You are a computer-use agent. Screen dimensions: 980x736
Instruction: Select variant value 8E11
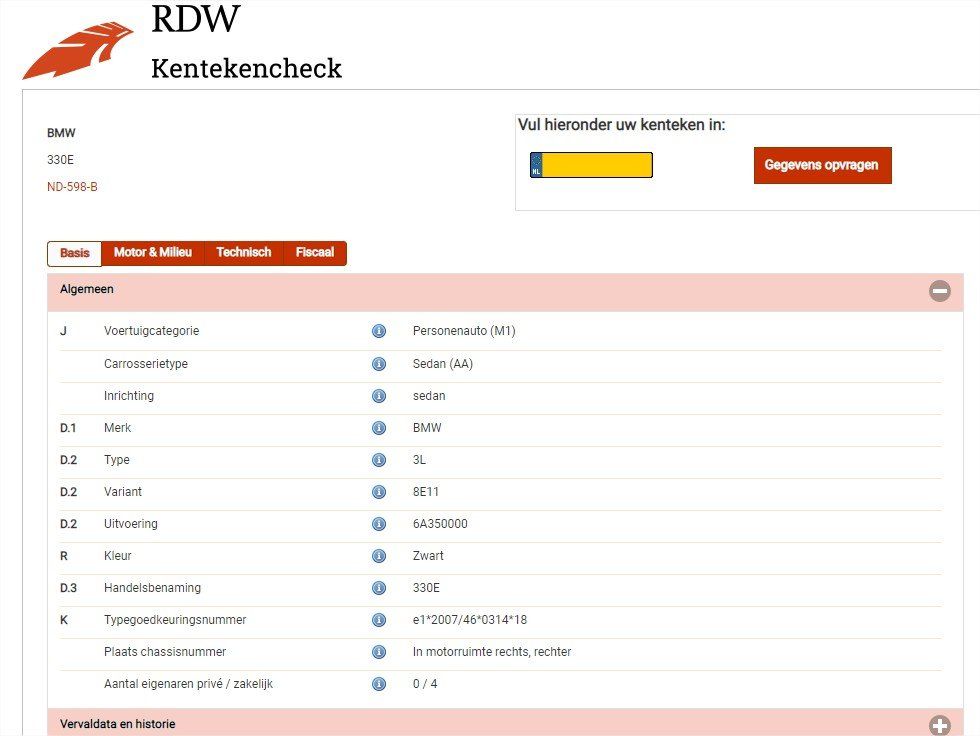pyautogui.click(x=426, y=492)
